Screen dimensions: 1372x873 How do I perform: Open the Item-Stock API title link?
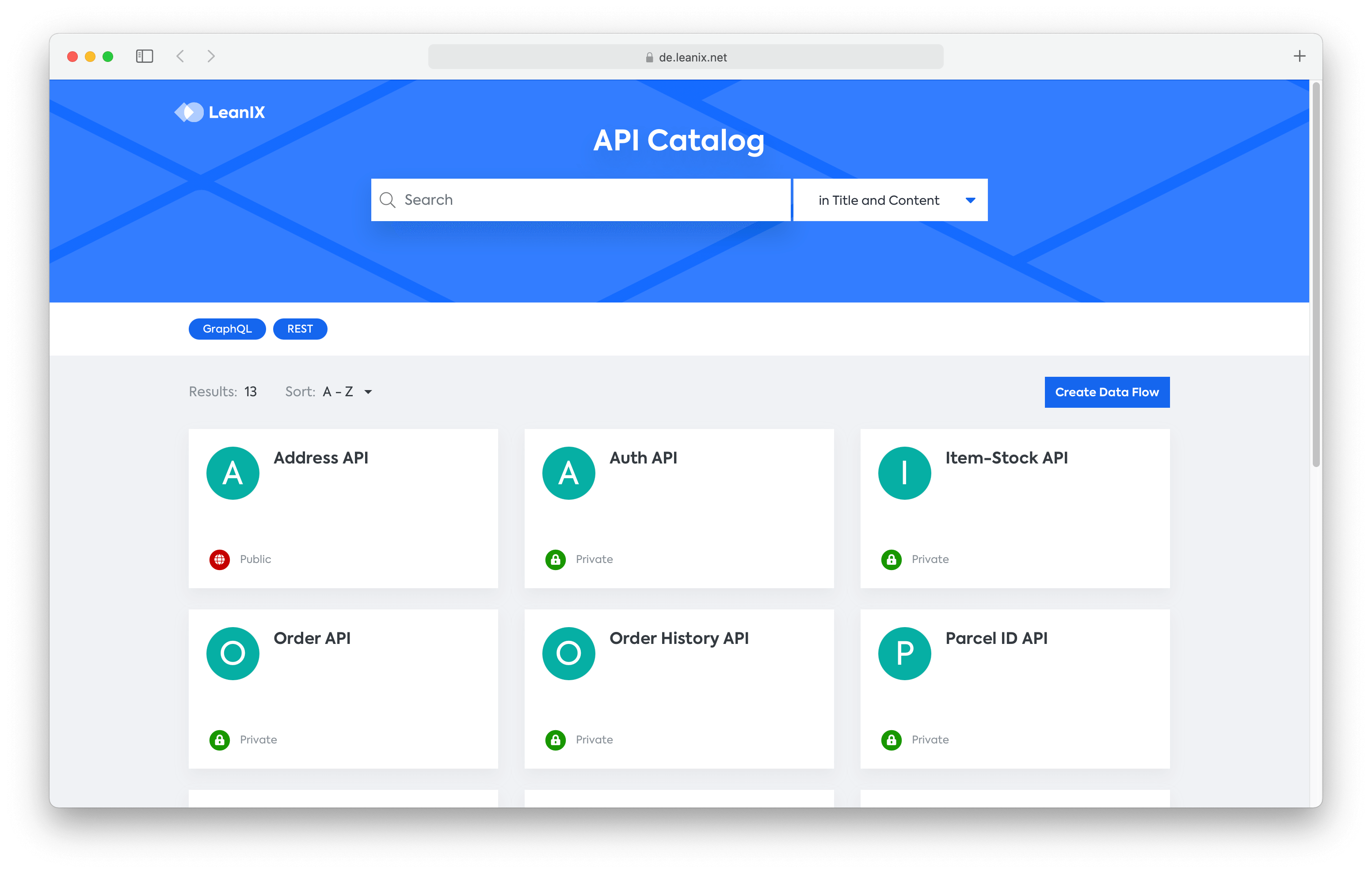coord(1006,458)
